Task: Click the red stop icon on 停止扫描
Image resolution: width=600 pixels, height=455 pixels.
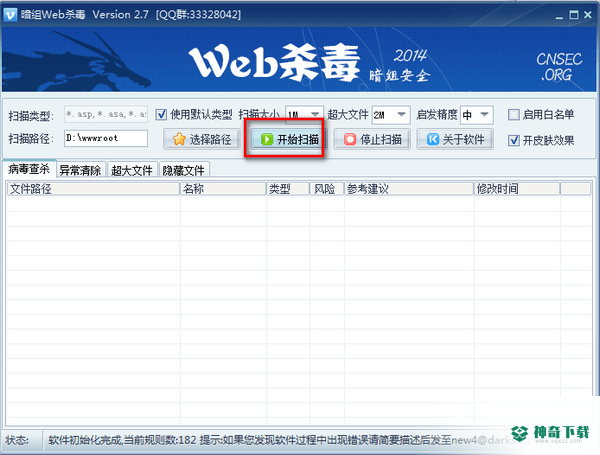Action: [350, 139]
